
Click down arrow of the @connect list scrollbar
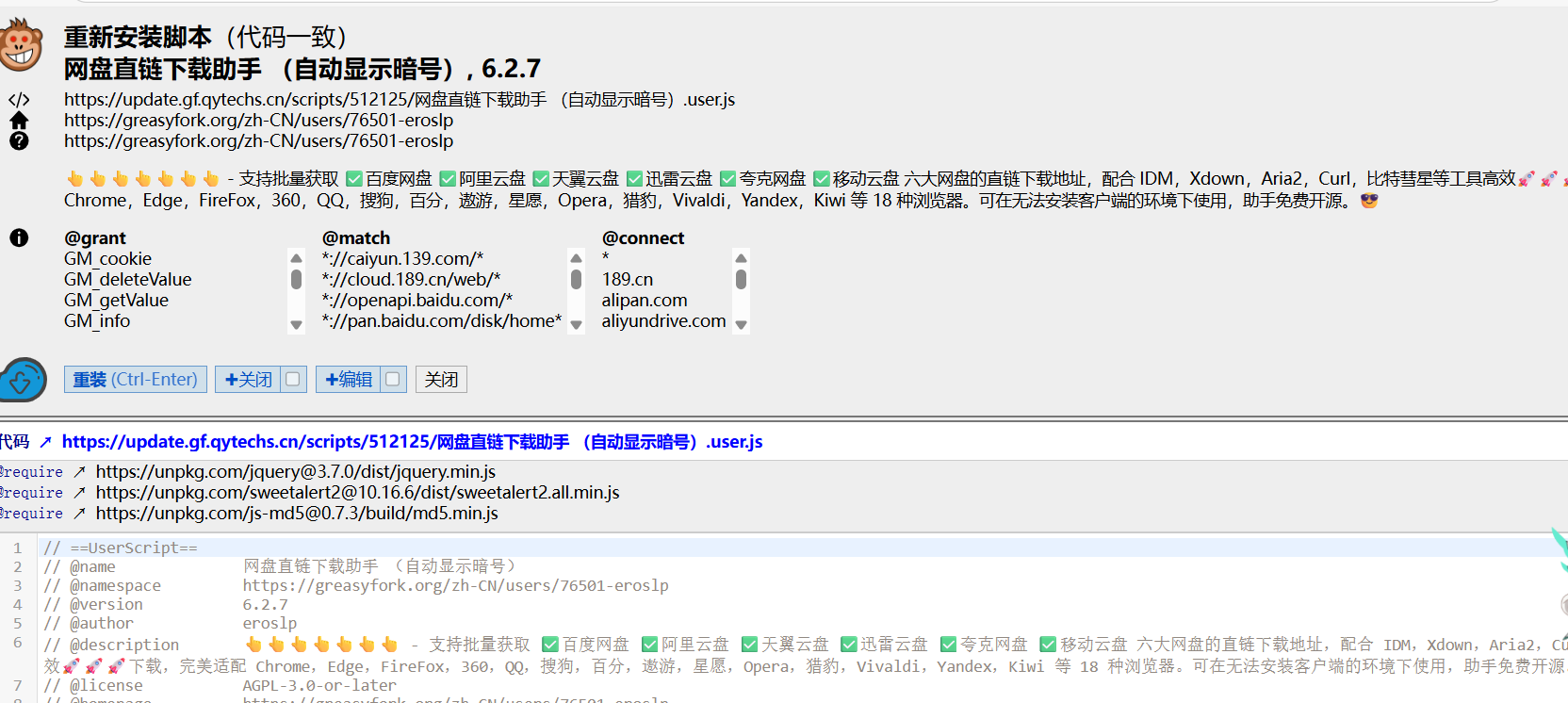coord(741,324)
